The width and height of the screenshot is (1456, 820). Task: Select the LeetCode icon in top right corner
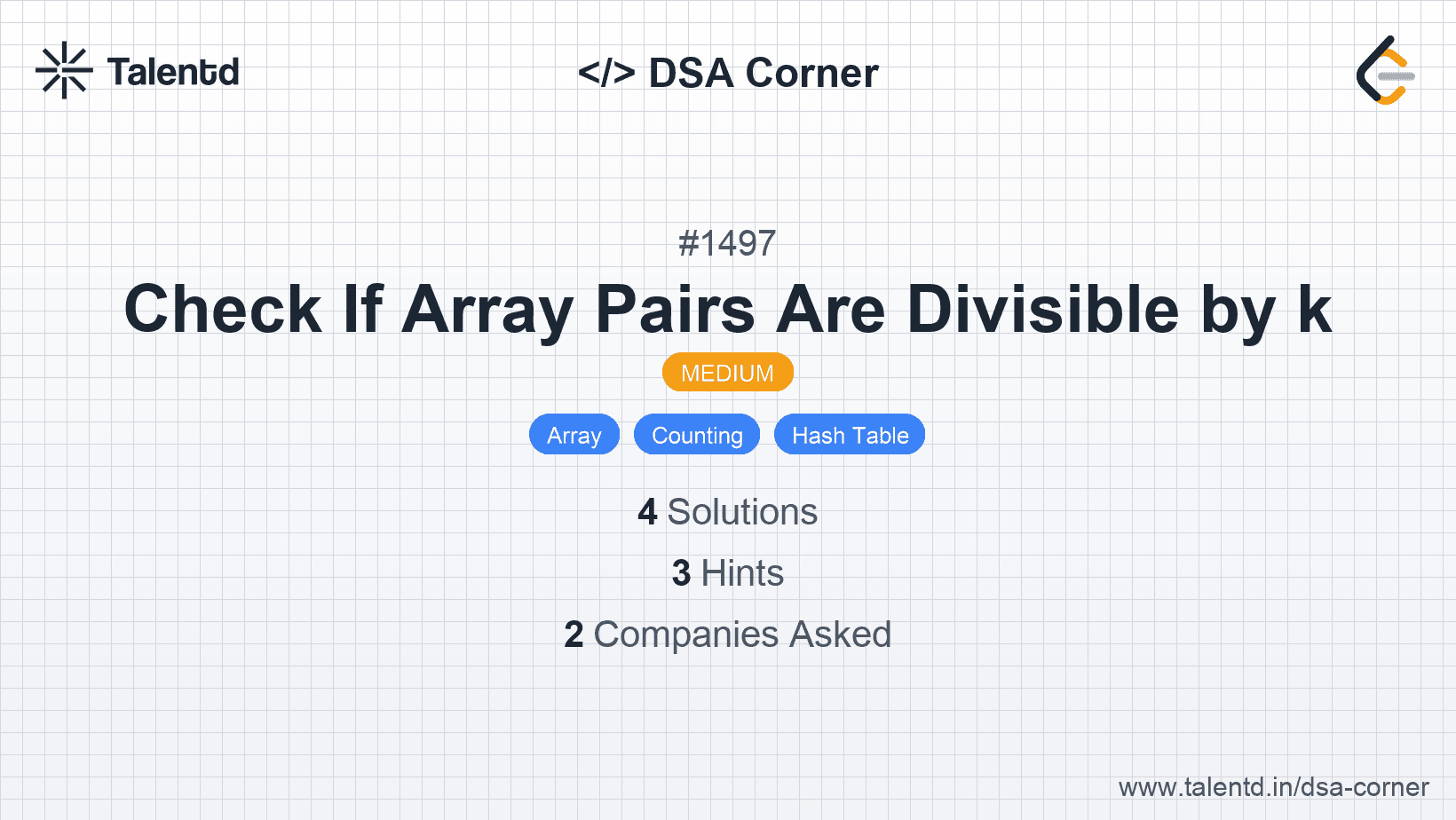pos(1384,71)
